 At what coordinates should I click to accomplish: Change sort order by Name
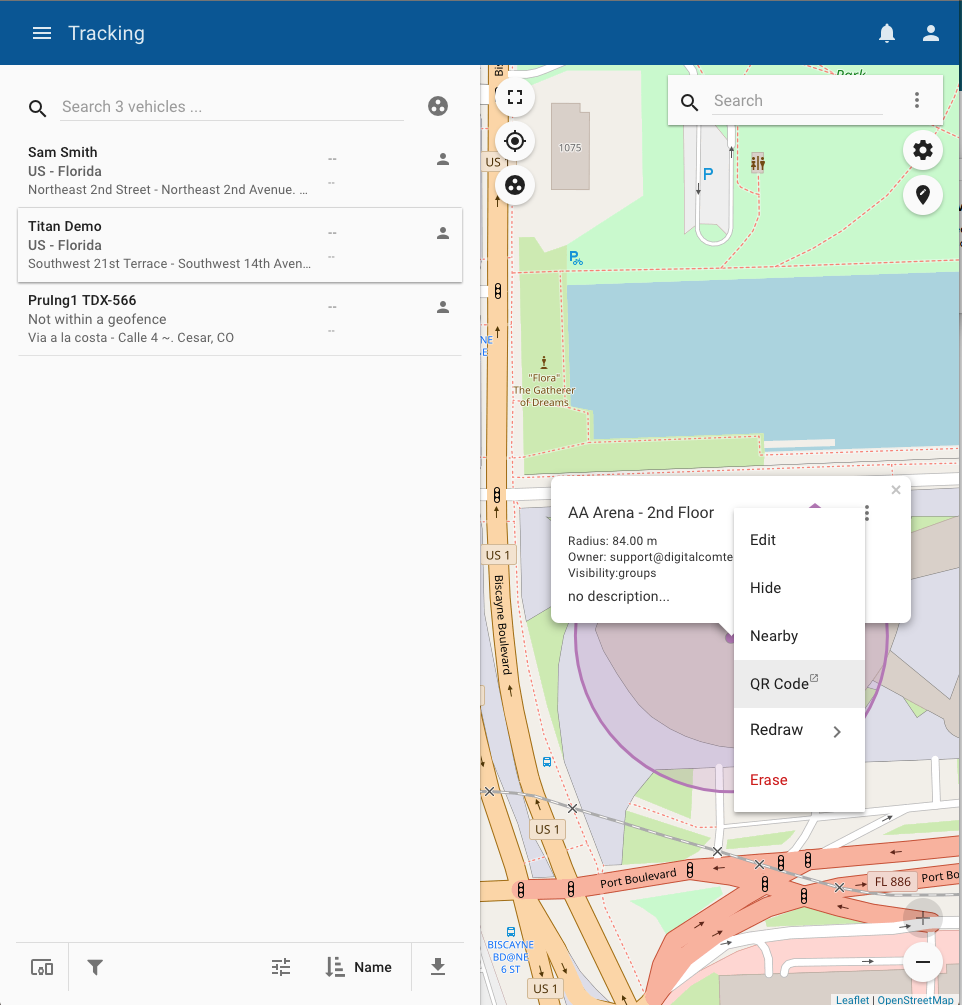point(359,967)
